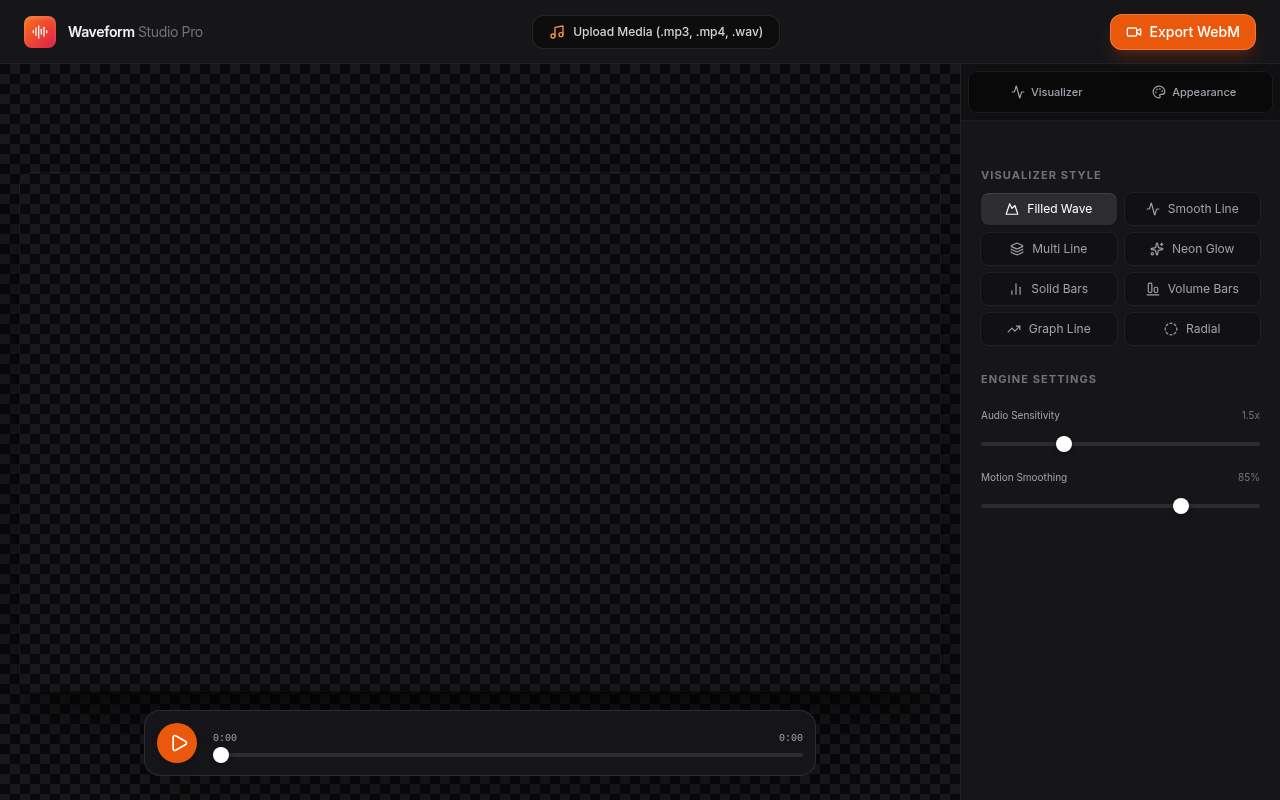This screenshot has height=800, width=1280.
Task: Export the video as WebM
Action: click(1182, 32)
